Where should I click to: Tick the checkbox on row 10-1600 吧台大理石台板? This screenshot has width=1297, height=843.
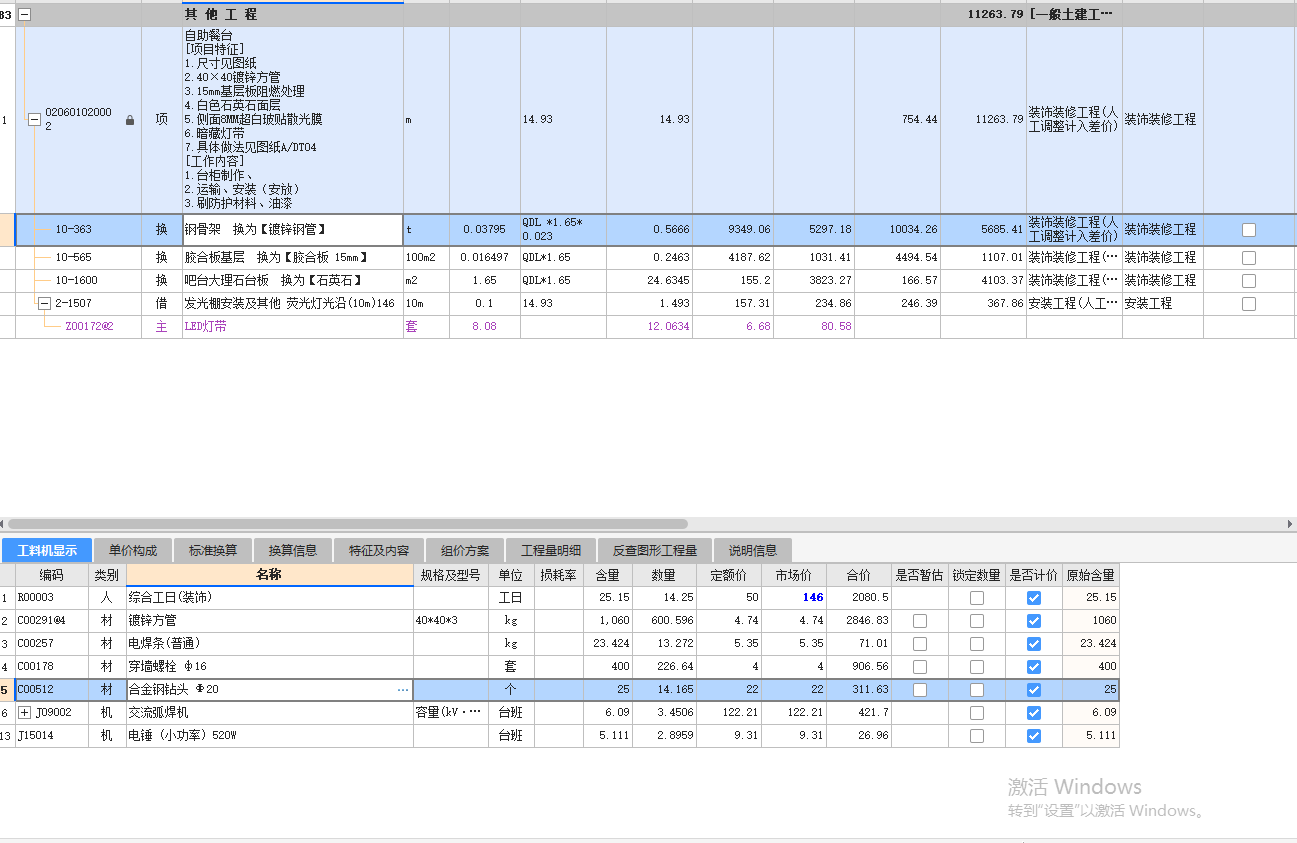click(x=1248, y=281)
